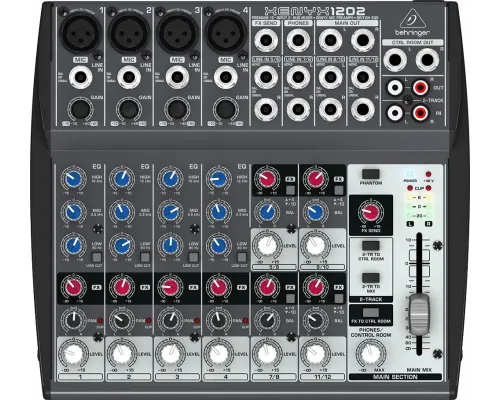Click the MAIN OUT left jack
This screenshot has width=500, height=400.
point(330,40)
